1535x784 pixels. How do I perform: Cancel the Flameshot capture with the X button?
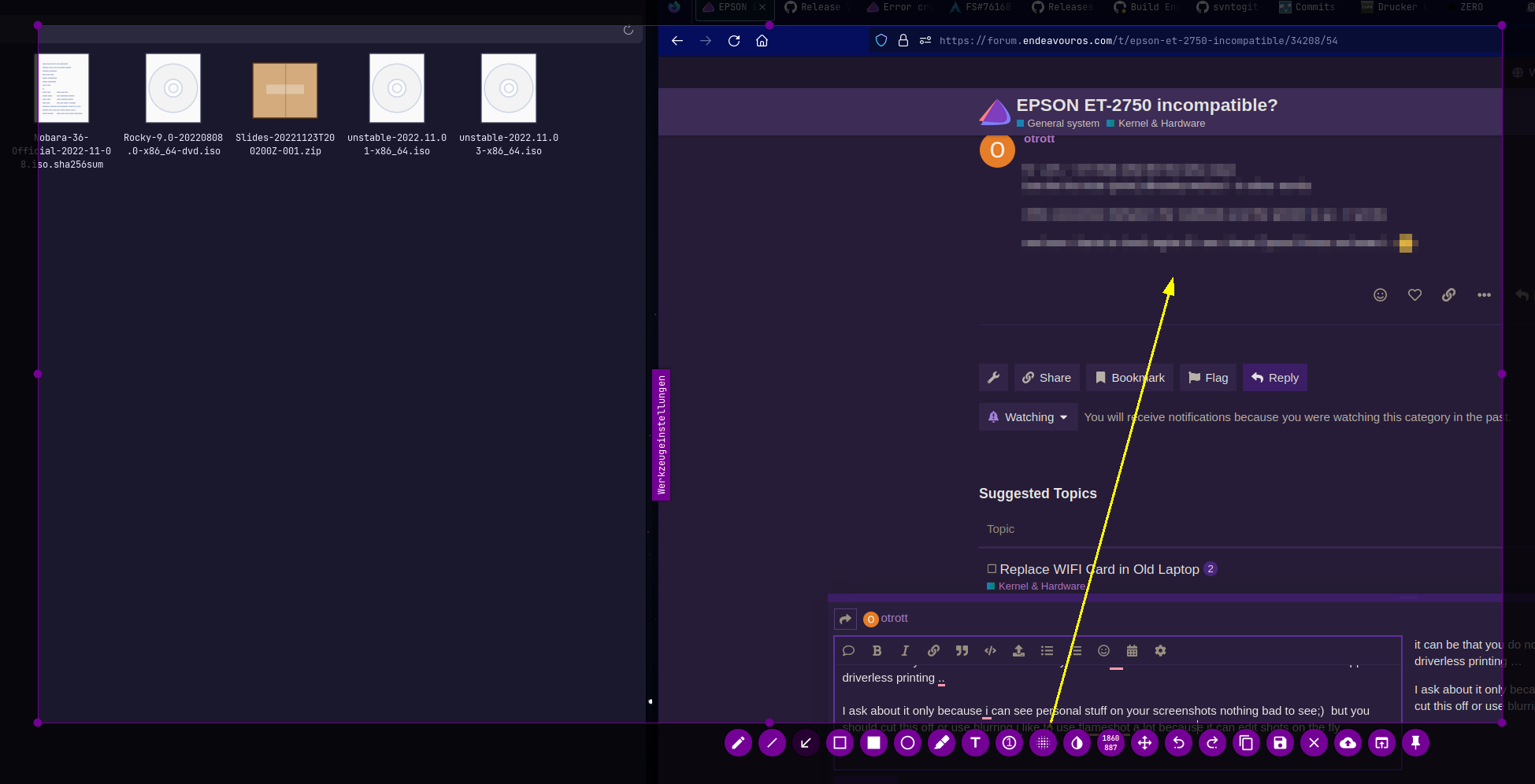(x=1314, y=742)
